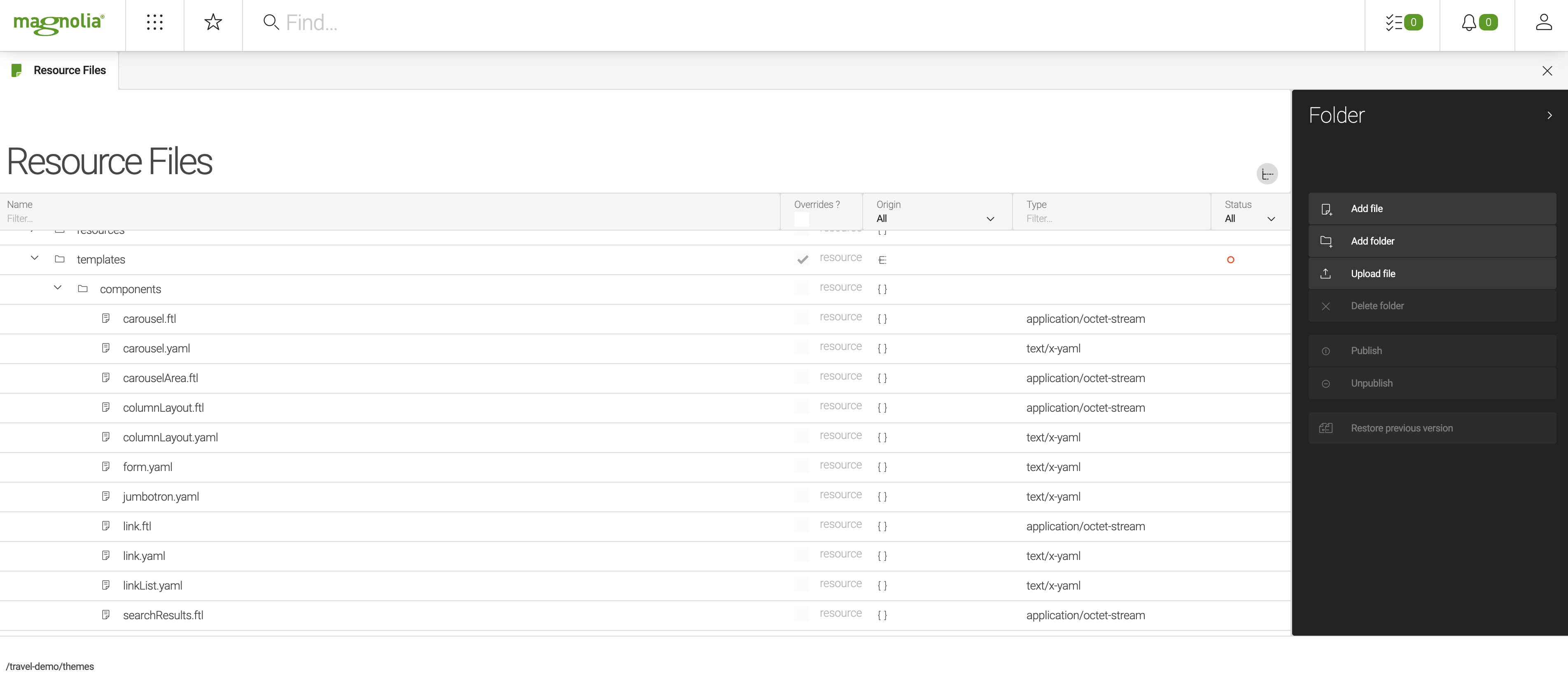
Task: Click the grid/apps launcher icon top navigation
Action: pyautogui.click(x=154, y=22)
